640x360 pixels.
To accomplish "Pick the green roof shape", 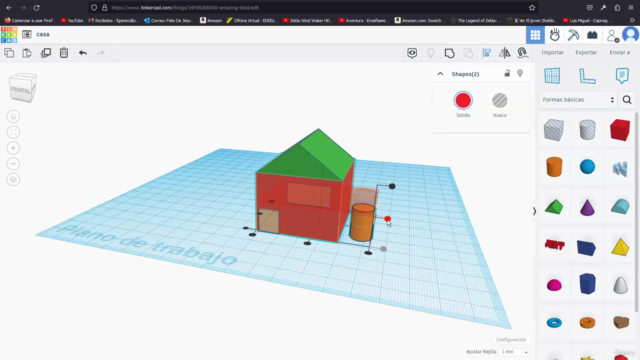I will tap(554, 207).
